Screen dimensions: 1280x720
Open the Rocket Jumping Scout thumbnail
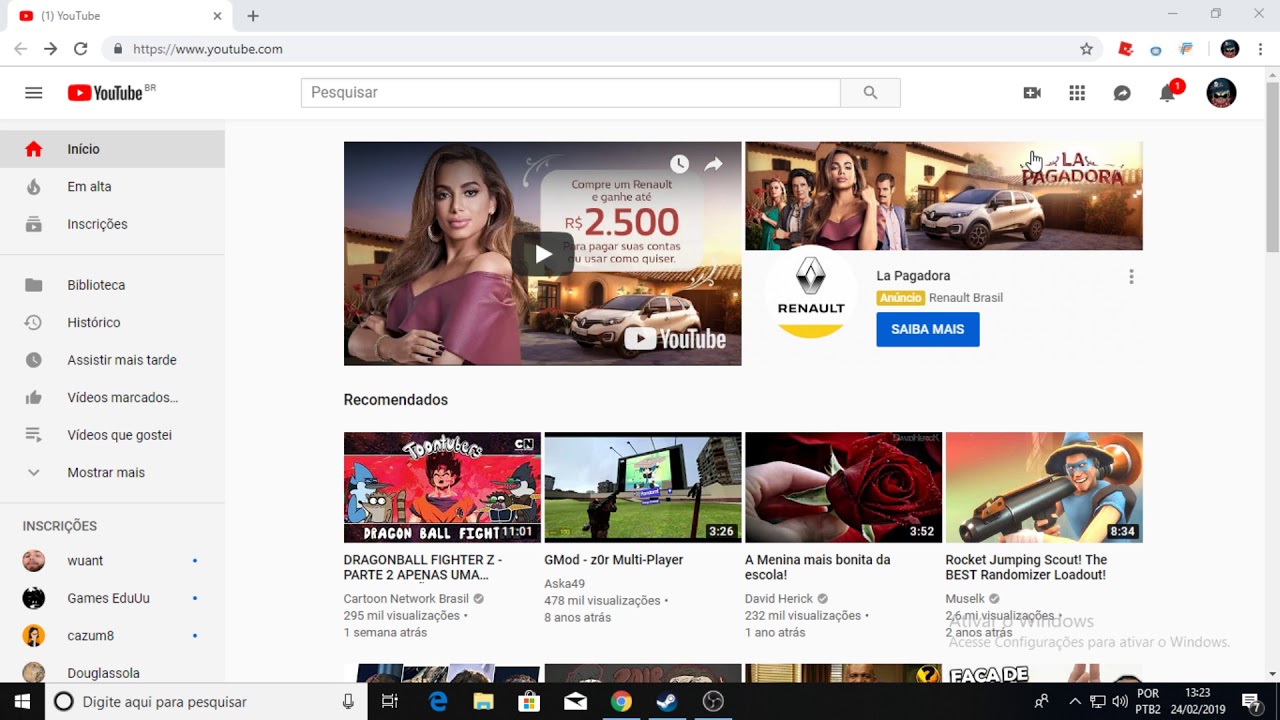point(1044,487)
